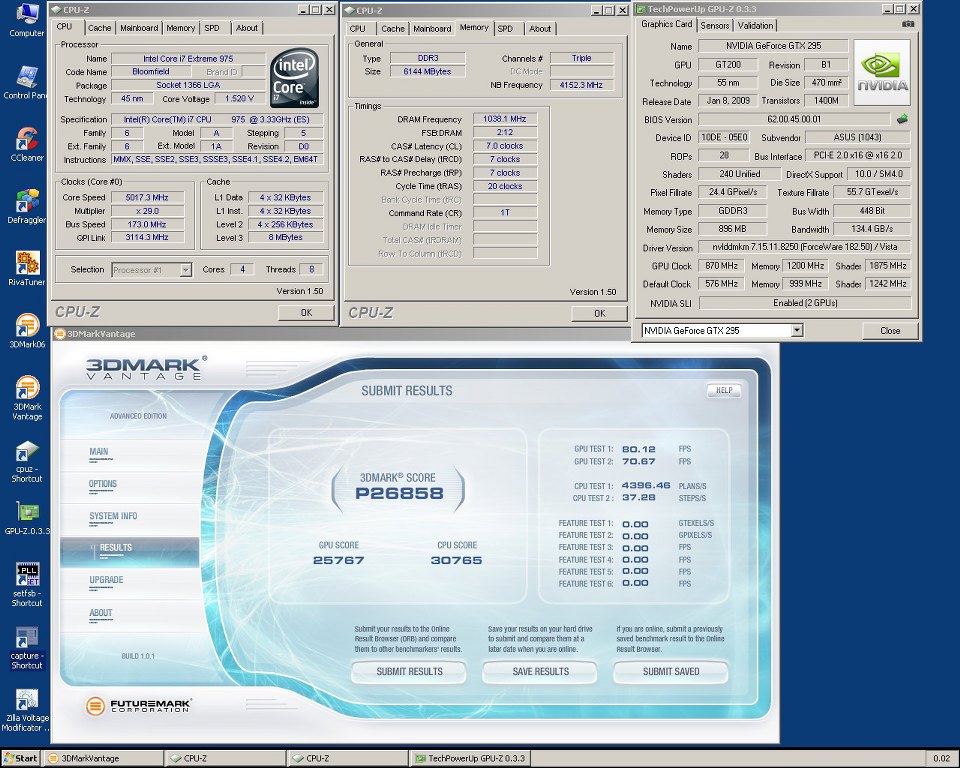Click the NVIDIA logo in GPU-Z
The height and width of the screenshot is (768, 960).
click(882, 72)
